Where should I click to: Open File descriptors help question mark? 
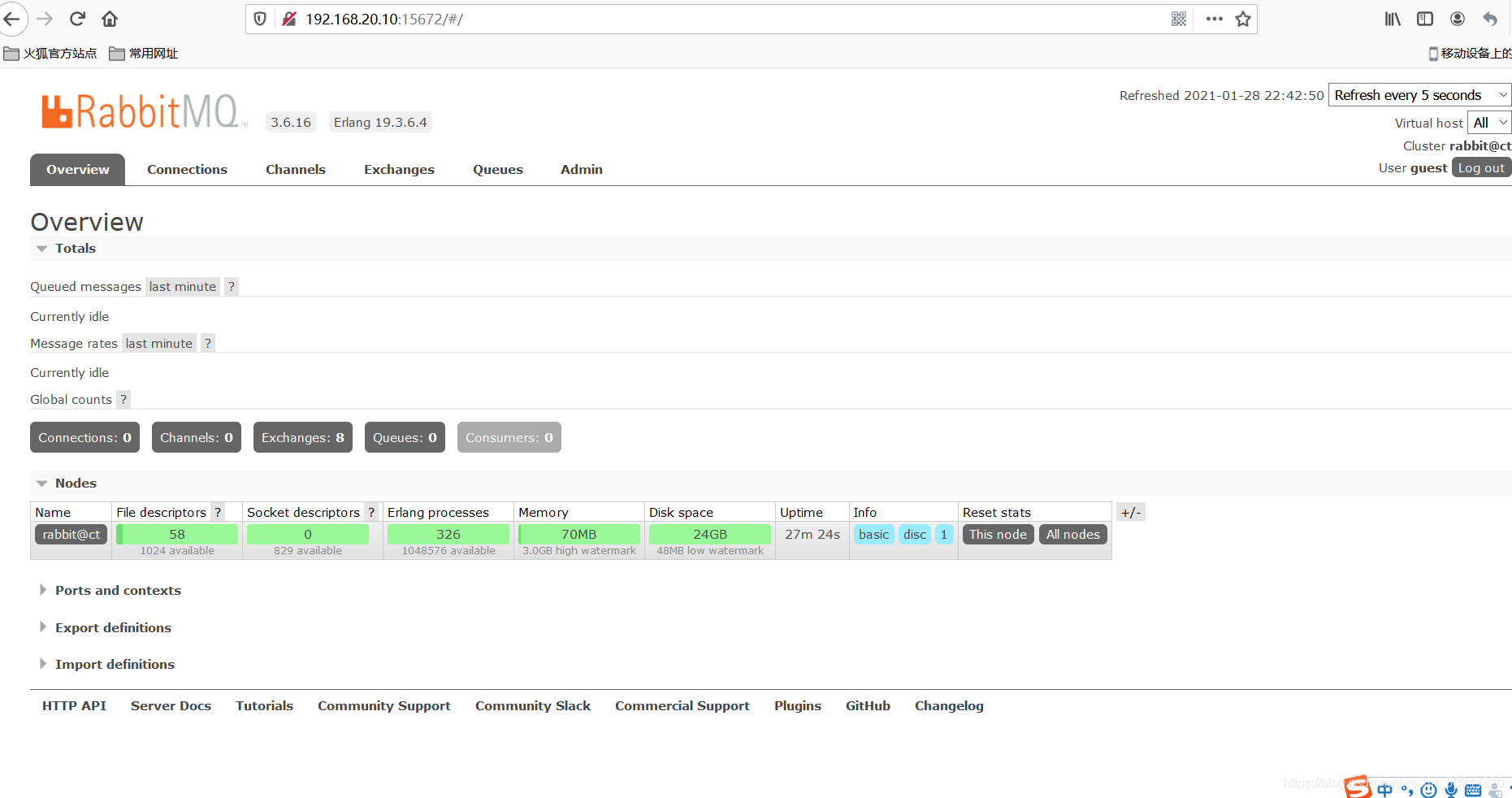pyautogui.click(x=218, y=512)
